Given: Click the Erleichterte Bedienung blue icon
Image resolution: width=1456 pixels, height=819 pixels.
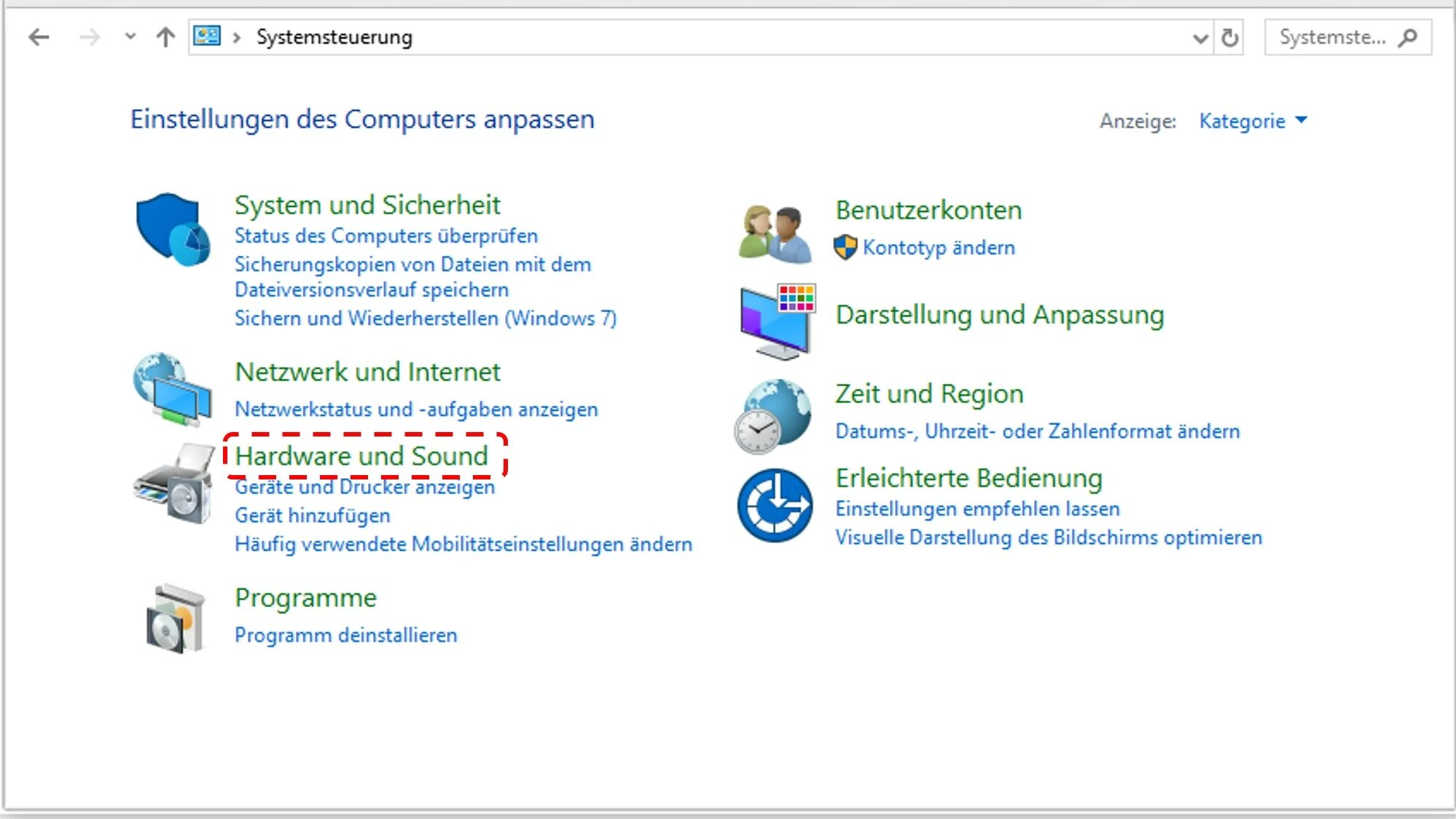Looking at the screenshot, I should click(x=775, y=505).
